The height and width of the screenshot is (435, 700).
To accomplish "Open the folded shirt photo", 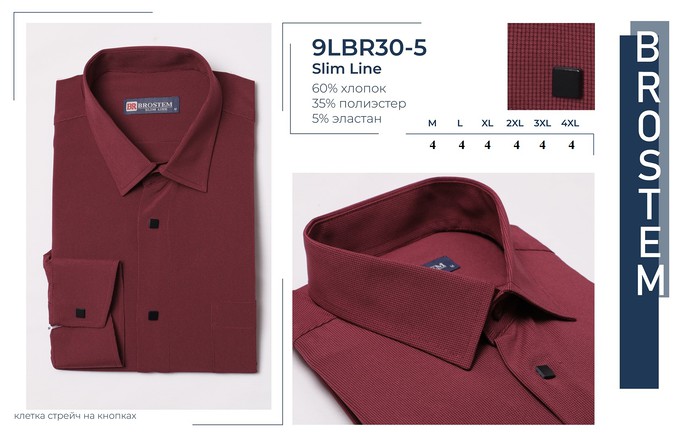I will click(149, 216).
